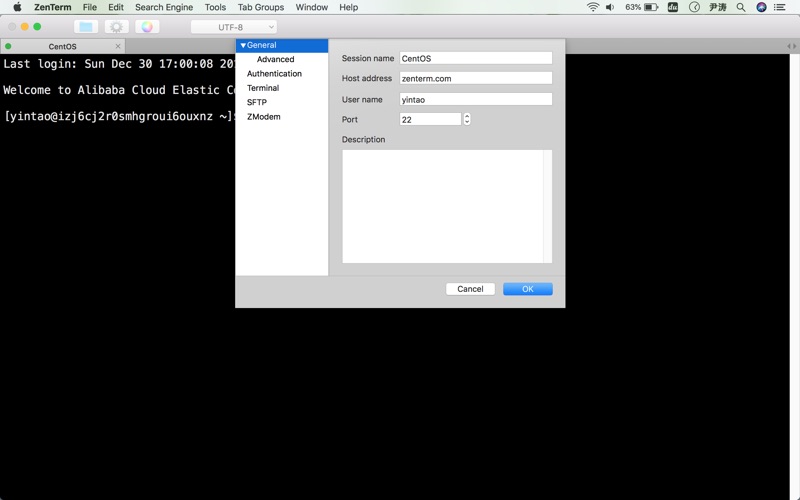Open the Tools menu
This screenshot has width=800, height=500.
(215, 7)
